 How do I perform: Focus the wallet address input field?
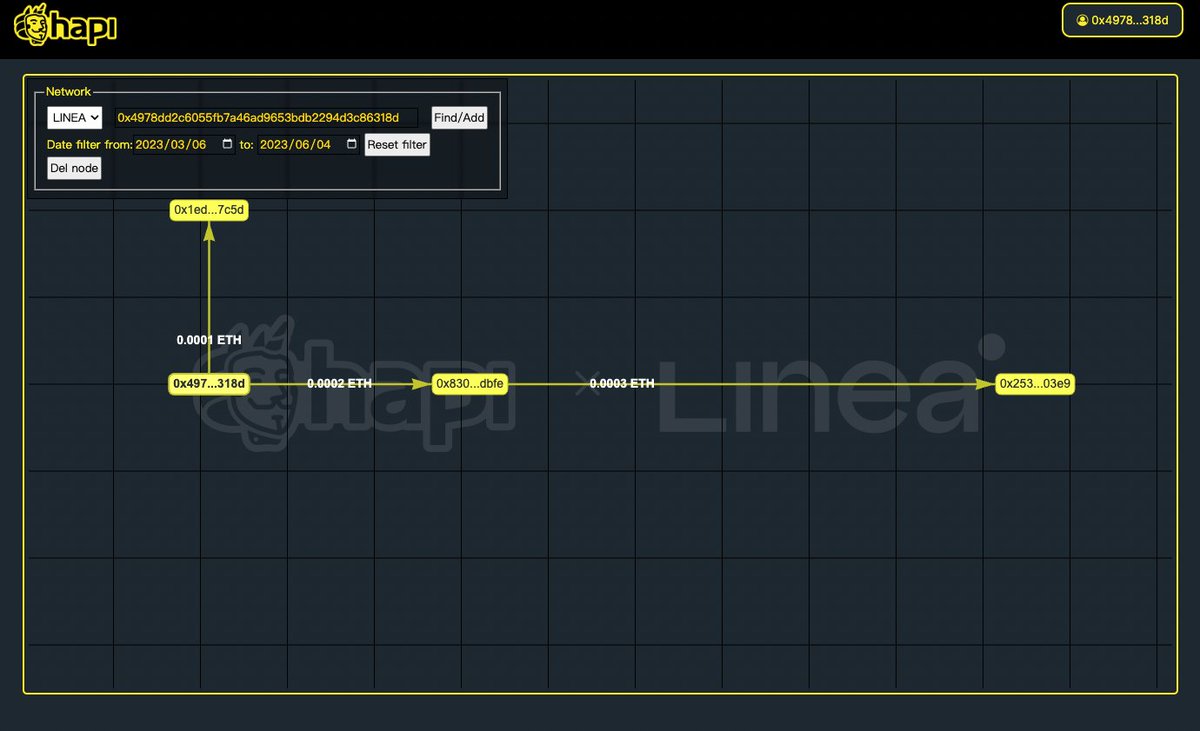[265, 118]
